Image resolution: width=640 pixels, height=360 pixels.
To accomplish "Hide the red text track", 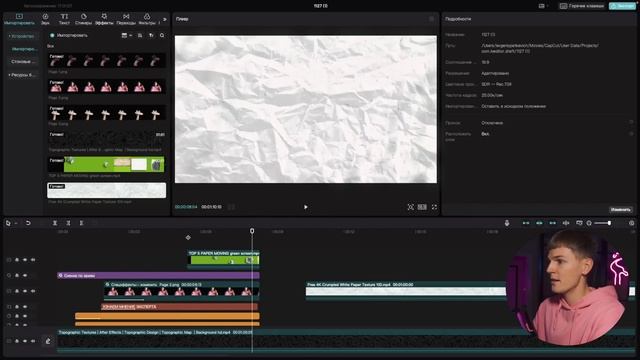I will click(25, 307).
